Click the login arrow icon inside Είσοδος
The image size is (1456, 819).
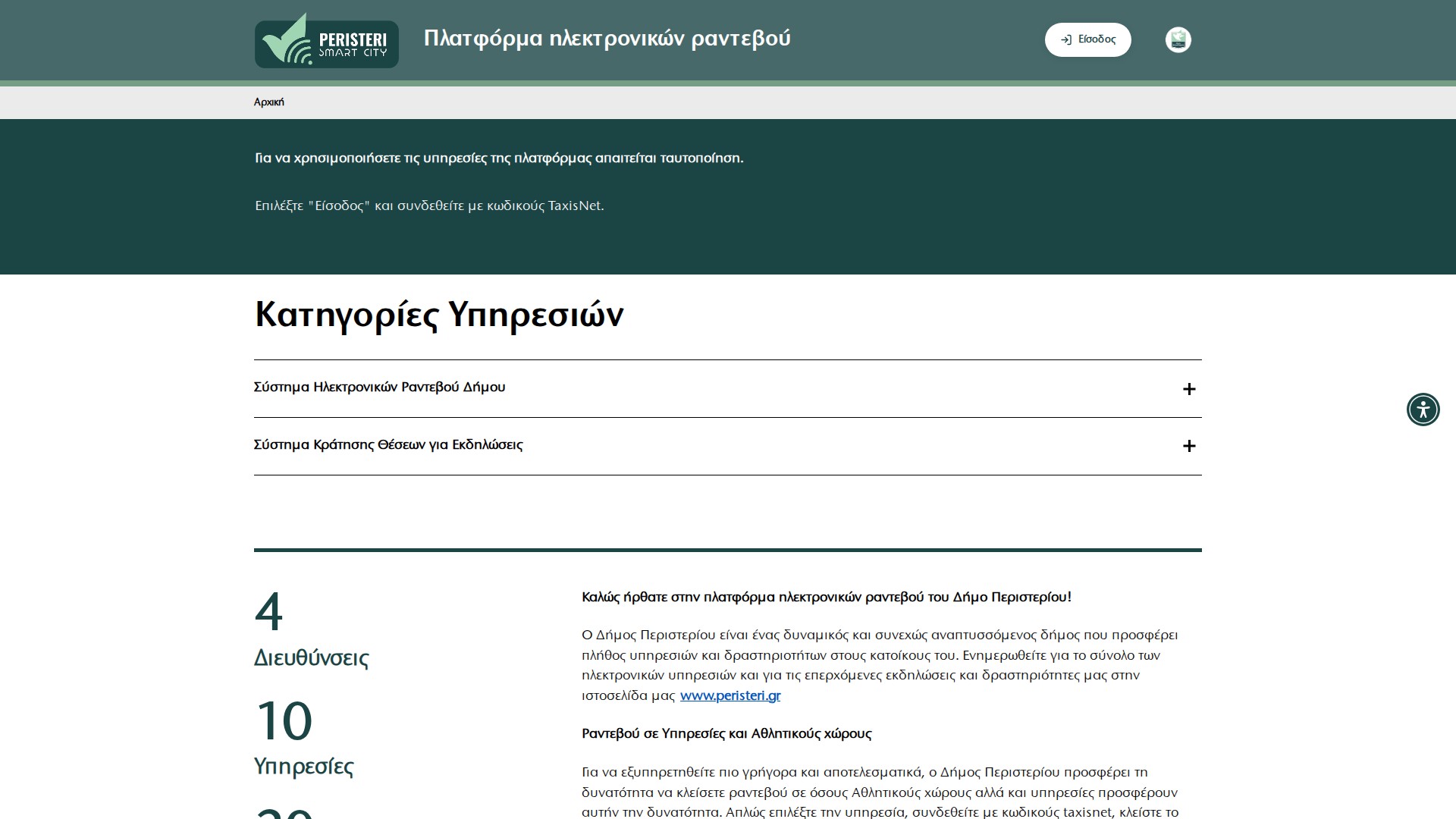click(1067, 39)
